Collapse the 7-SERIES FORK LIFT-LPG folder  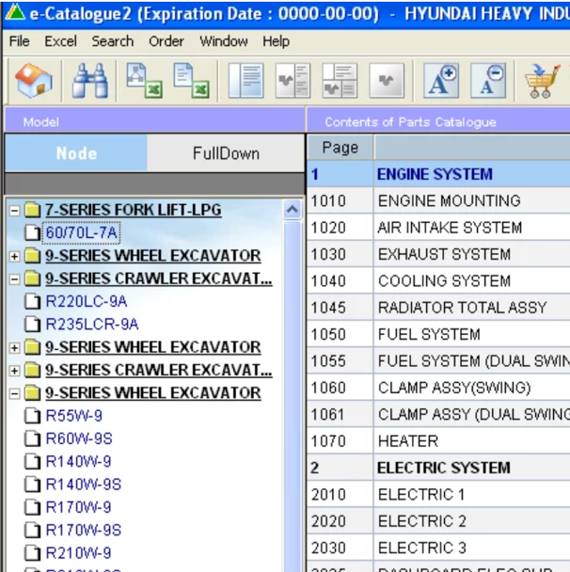[14, 210]
